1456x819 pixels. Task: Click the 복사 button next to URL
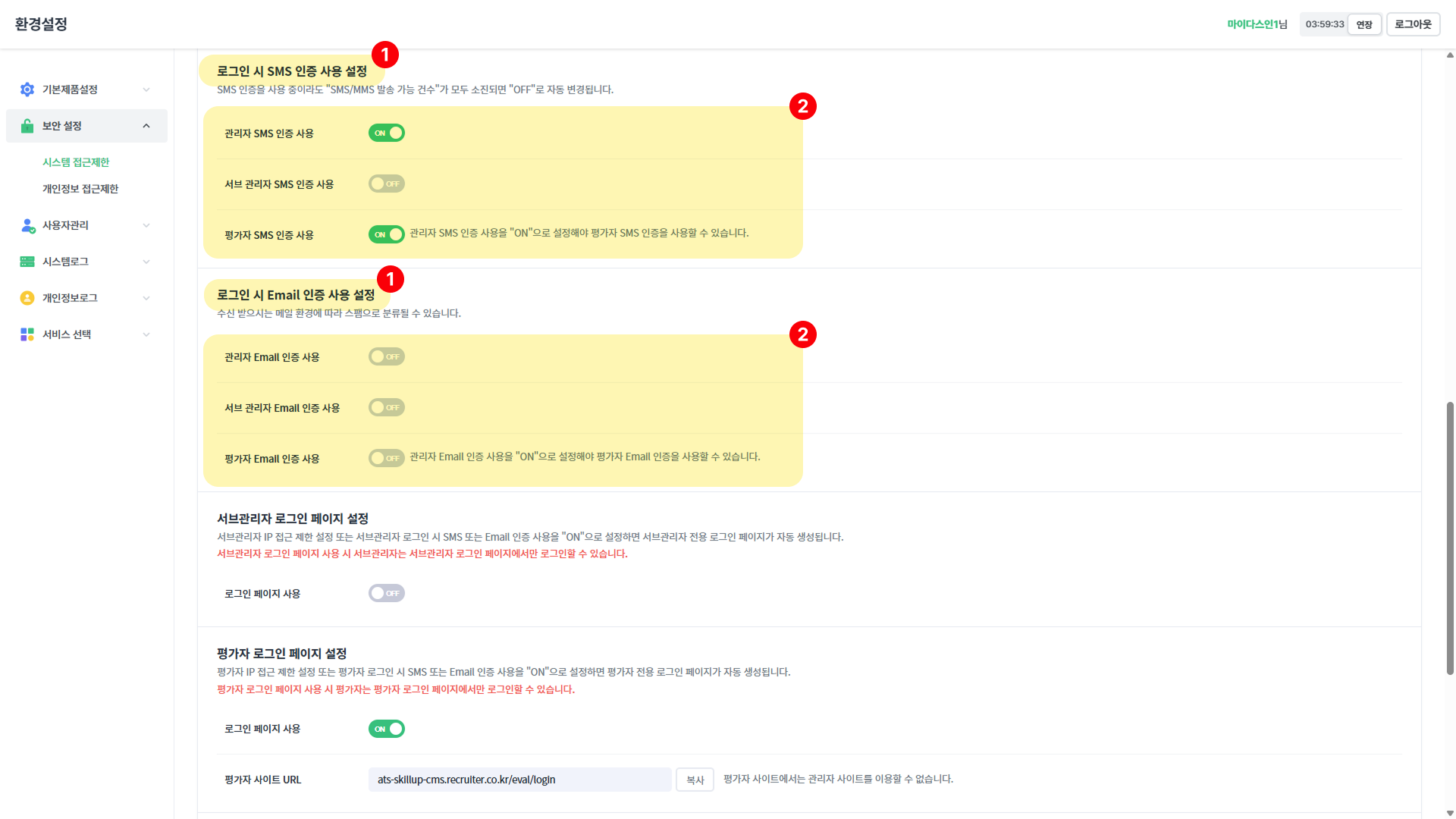[x=695, y=780]
